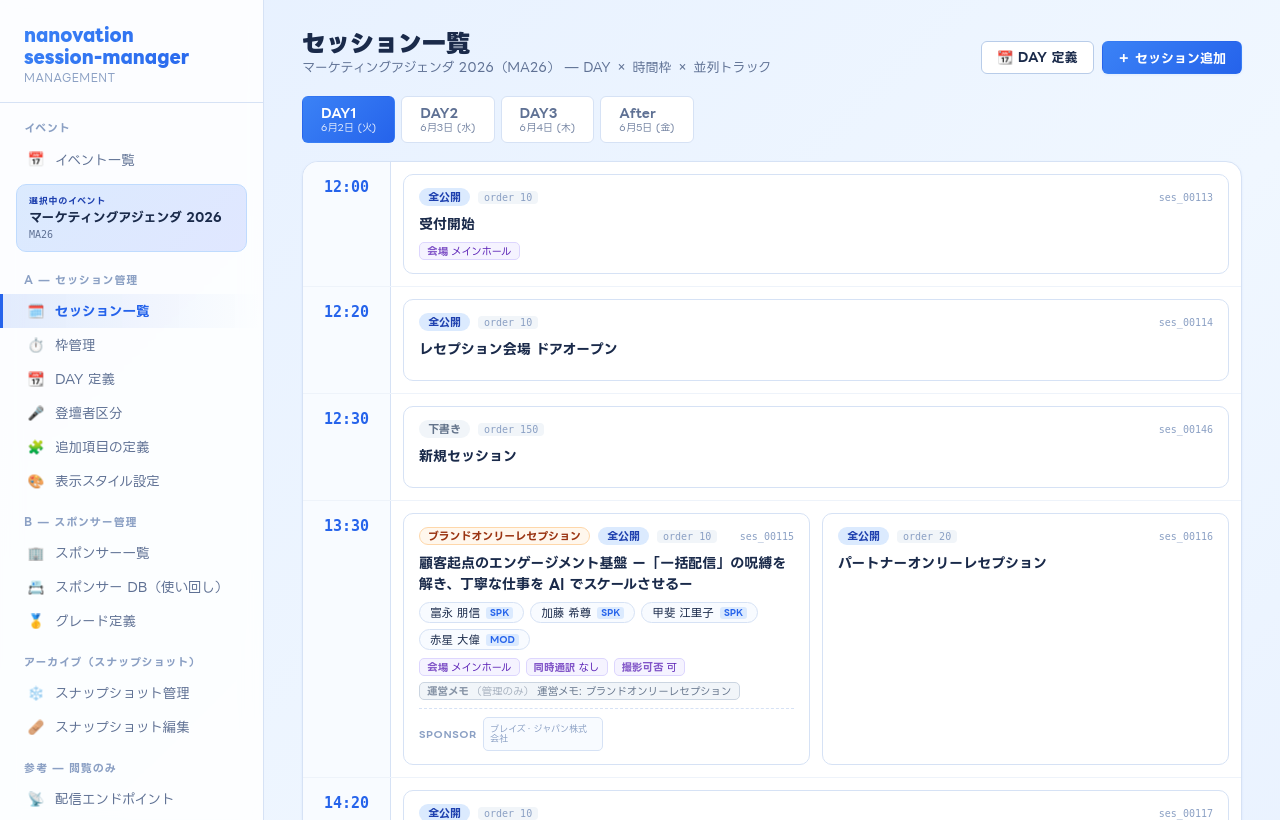Image resolution: width=1280 pixels, height=820 pixels.
Task: Click session ID ses_00113
Action: (x=1186, y=197)
